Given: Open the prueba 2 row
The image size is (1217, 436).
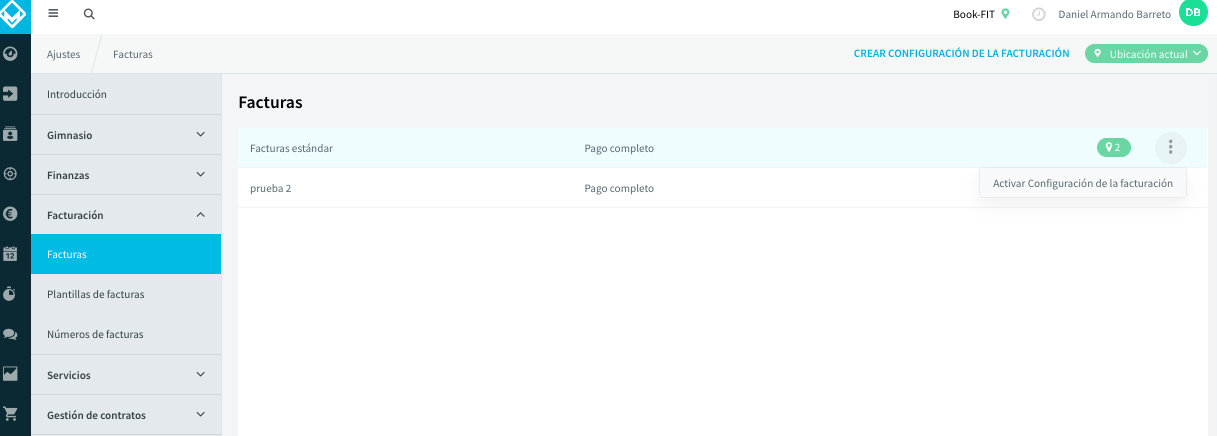Looking at the screenshot, I should (722, 188).
